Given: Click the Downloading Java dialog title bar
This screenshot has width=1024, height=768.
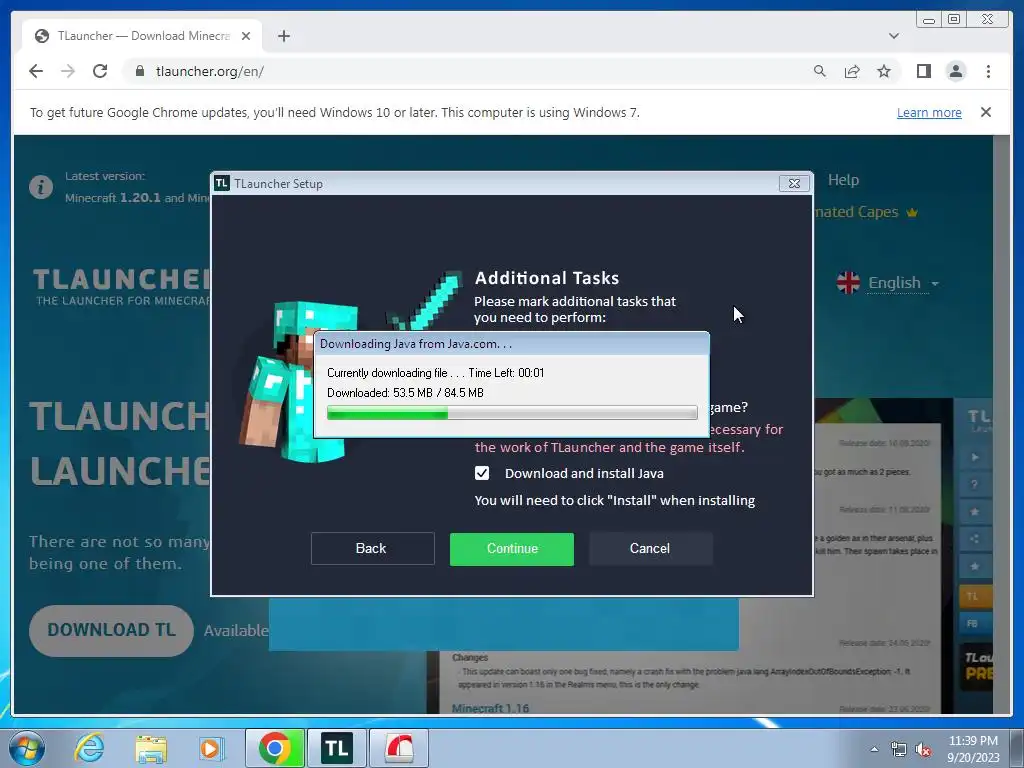Looking at the screenshot, I should pyautogui.click(x=511, y=344).
